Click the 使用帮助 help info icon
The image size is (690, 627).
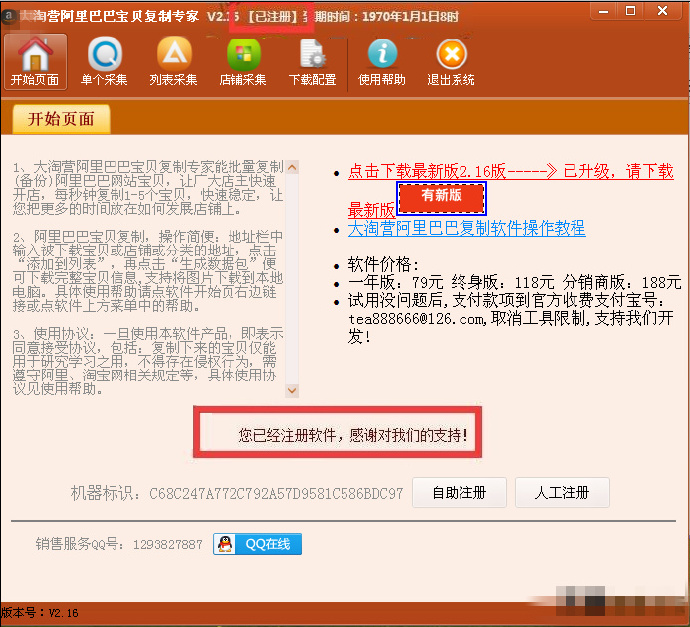(382, 61)
